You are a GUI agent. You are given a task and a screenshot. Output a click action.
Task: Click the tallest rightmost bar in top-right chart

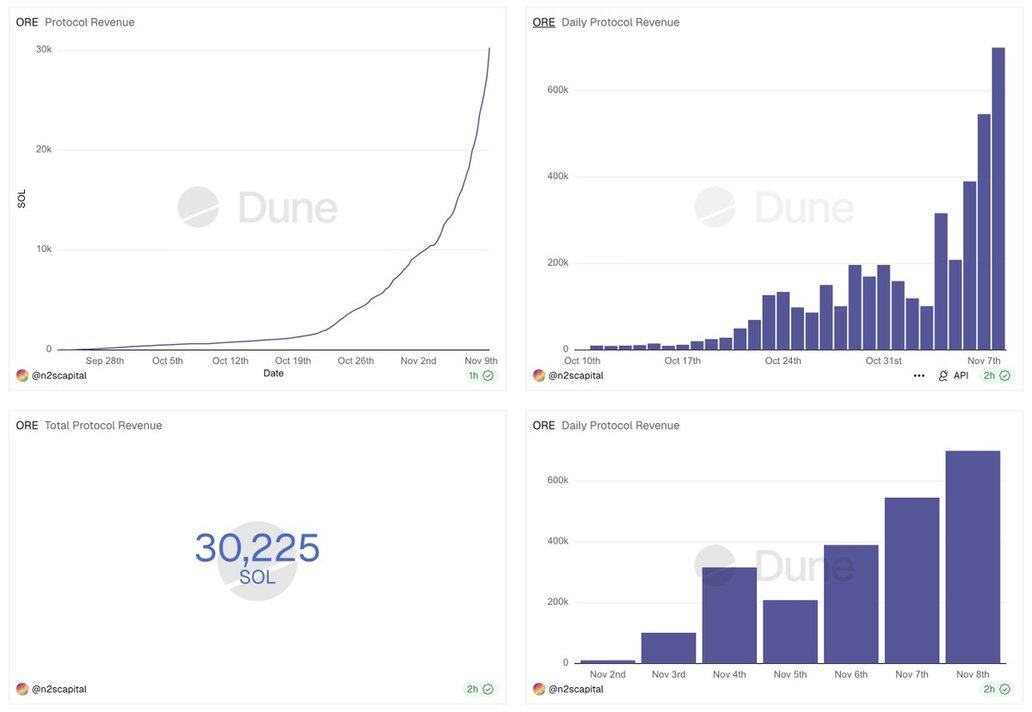(998, 198)
